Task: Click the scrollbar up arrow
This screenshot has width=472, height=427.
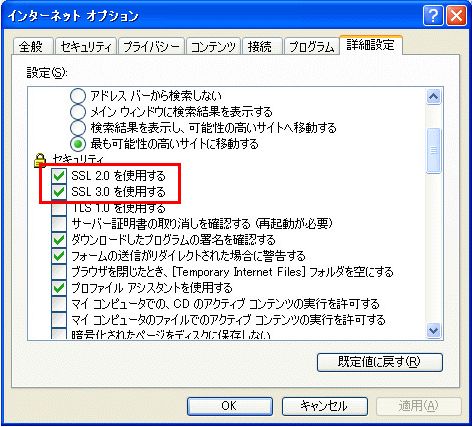Action: coord(434,97)
